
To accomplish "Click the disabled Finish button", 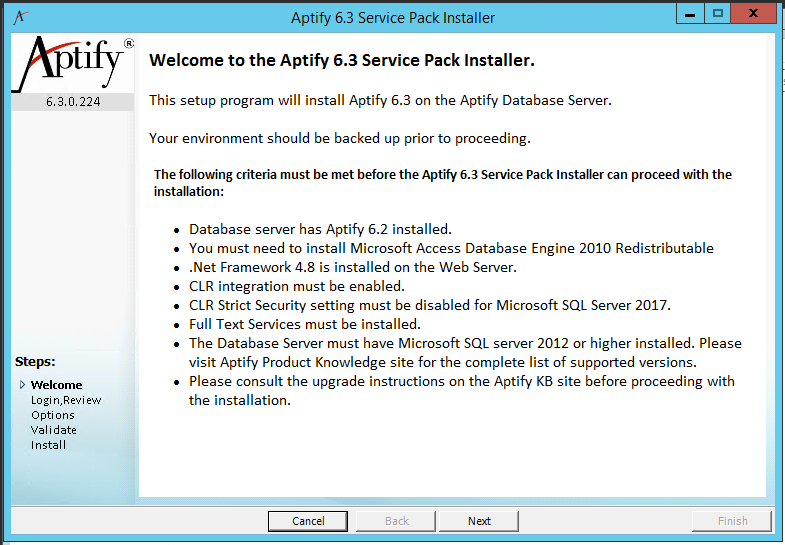I will [732, 521].
